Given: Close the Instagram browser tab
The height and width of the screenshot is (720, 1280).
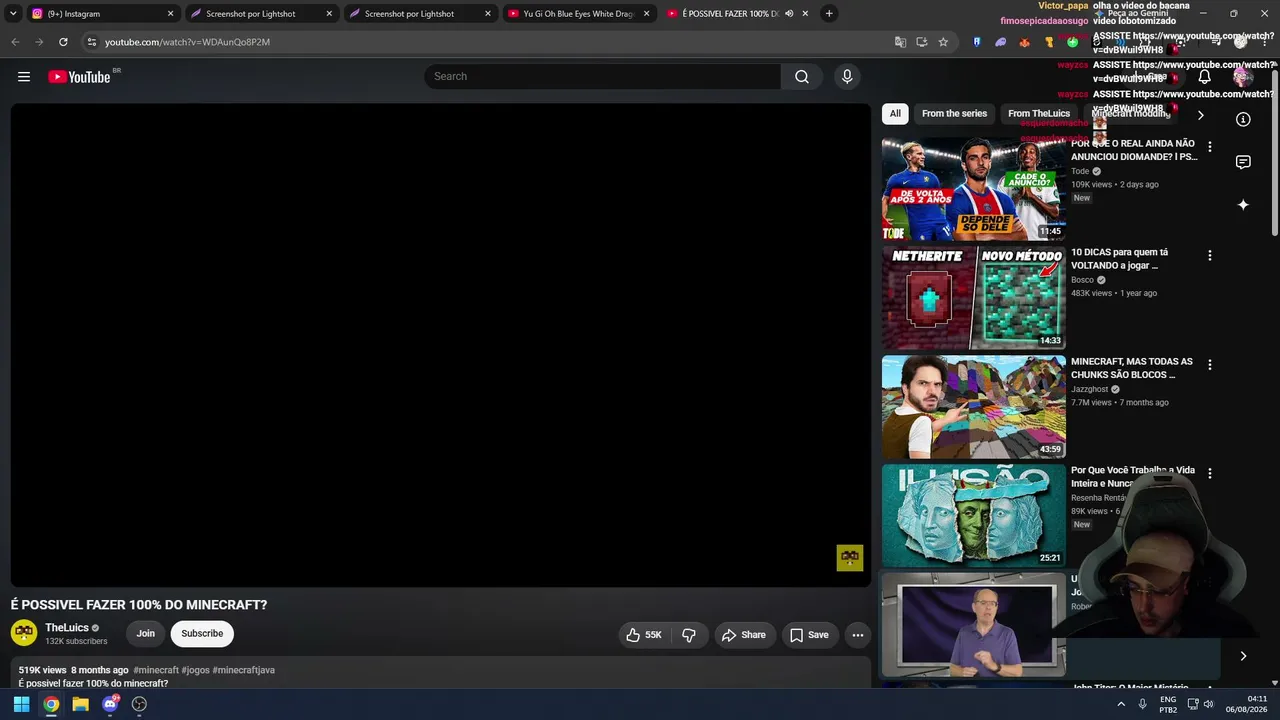Looking at the screenshot, I should pyautogui.click(x=170, y=14).
